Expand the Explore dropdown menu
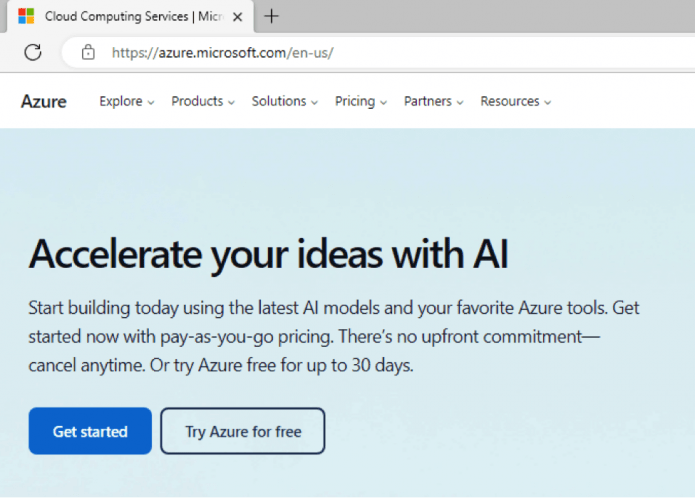 click(127, 101)
